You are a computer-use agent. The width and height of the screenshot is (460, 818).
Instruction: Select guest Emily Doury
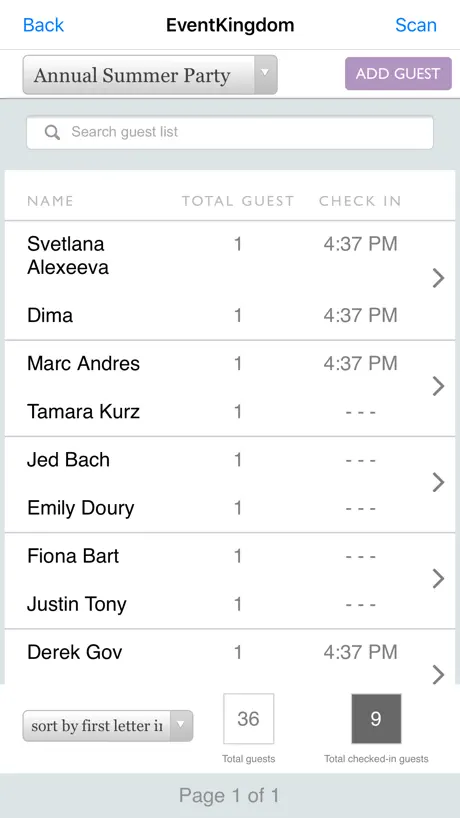click(81, 508)
